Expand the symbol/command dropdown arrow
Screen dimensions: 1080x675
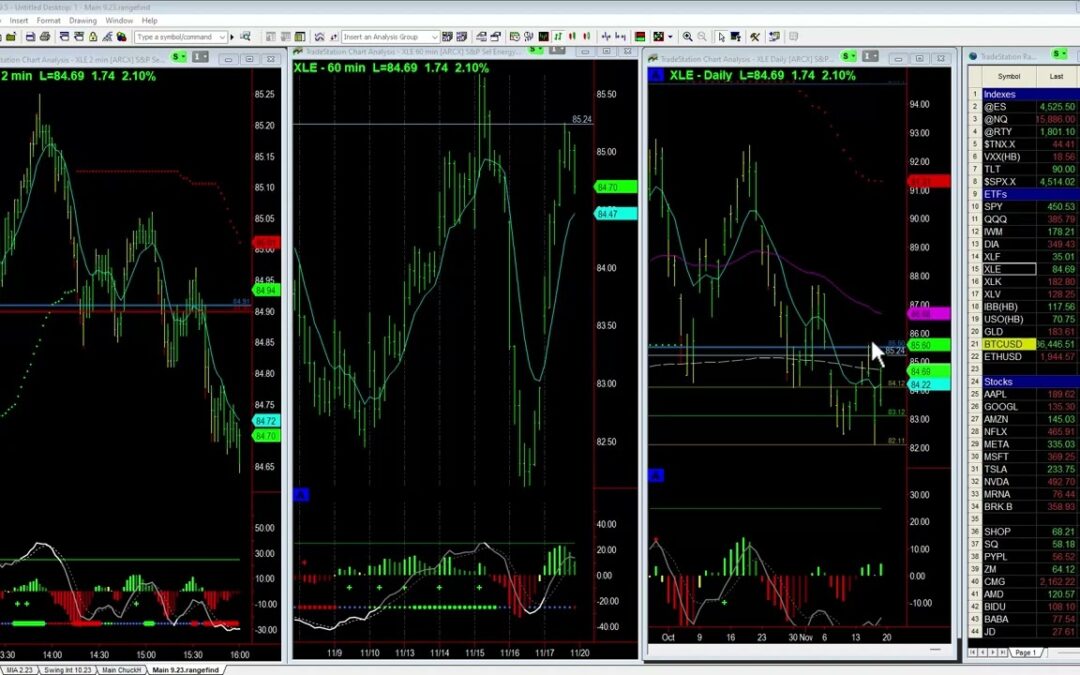pyautogui.click(x=222, y=37)
